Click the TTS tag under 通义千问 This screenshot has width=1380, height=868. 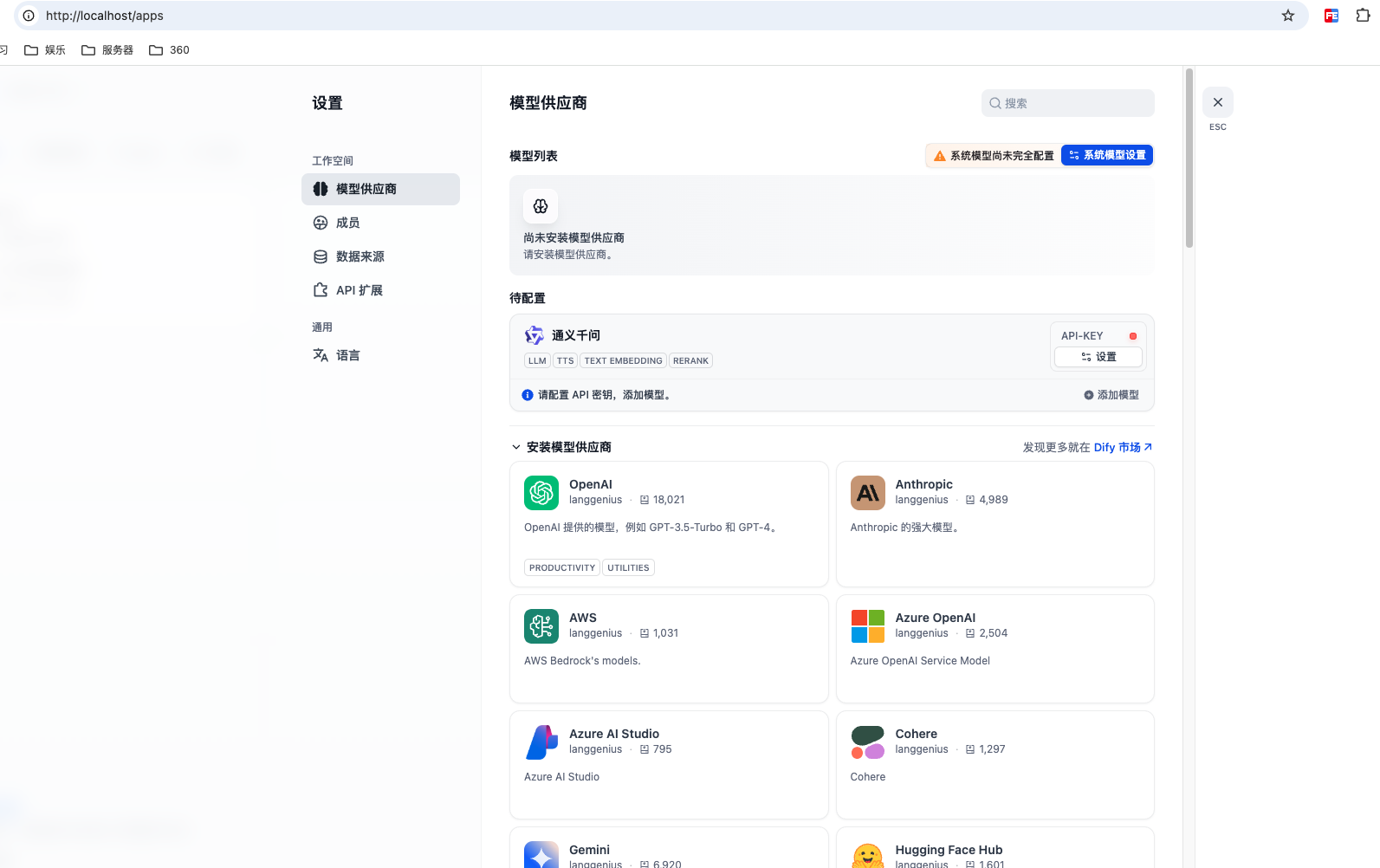pos(566,361)
